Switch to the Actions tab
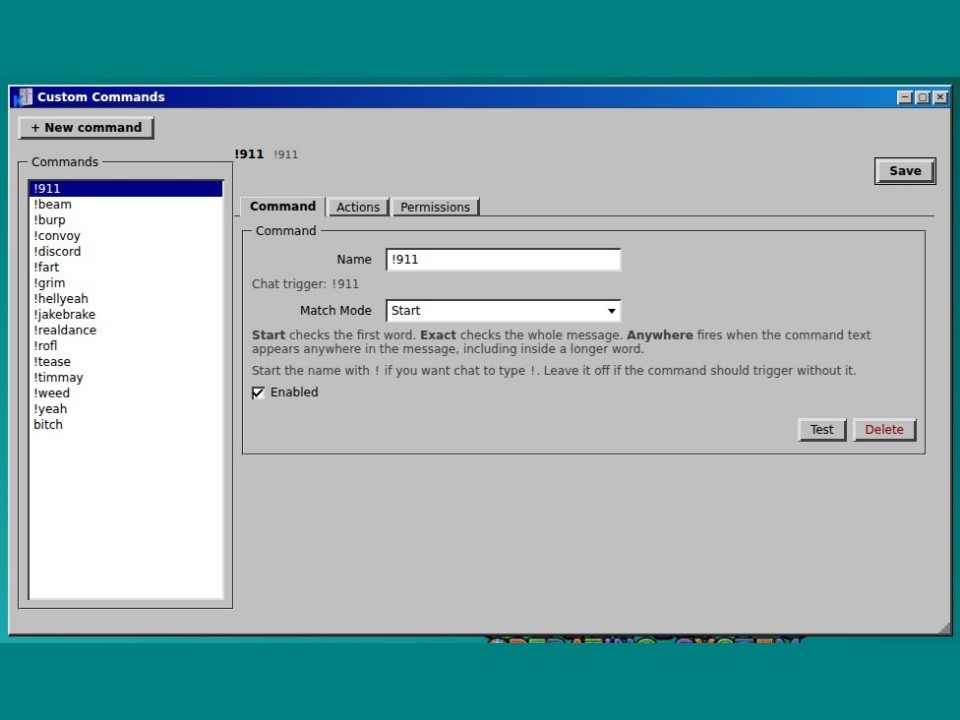The height and width of the screenshot is (720, 960). click(x=358, y=207)
